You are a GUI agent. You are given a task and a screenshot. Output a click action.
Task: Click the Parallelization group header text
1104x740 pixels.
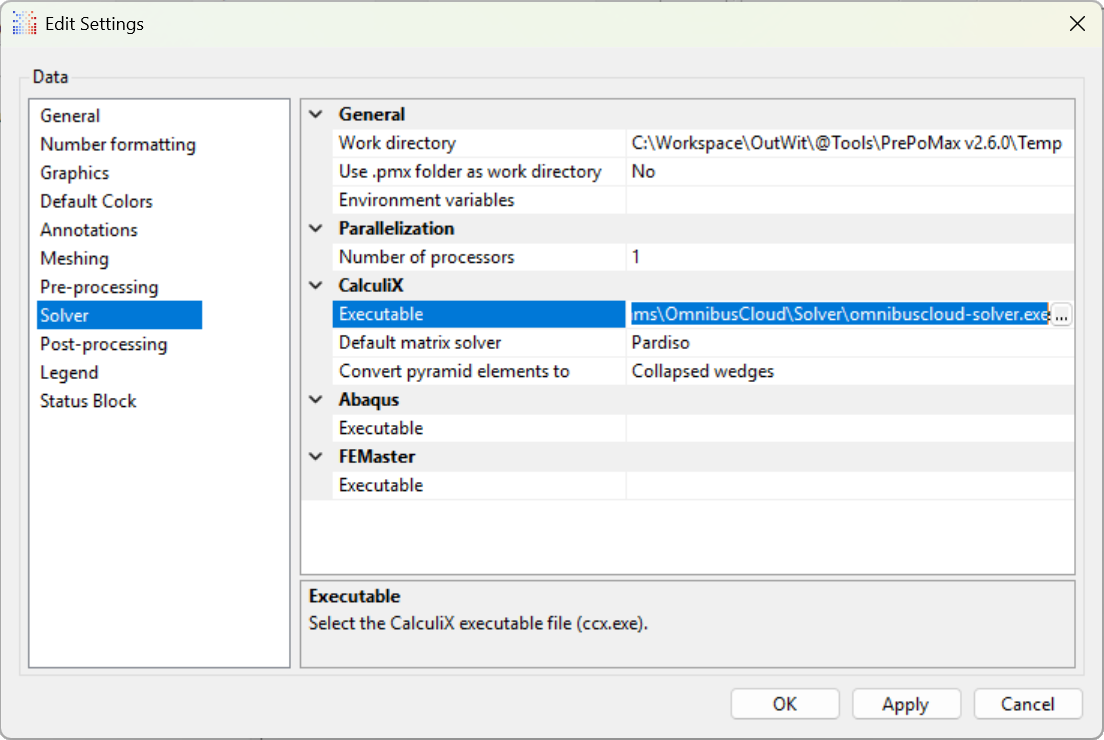click(396, 228)
